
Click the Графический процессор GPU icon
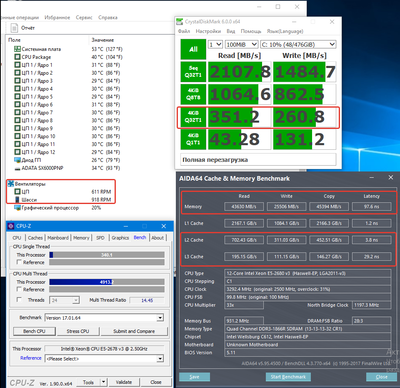(x=17, y=208)
